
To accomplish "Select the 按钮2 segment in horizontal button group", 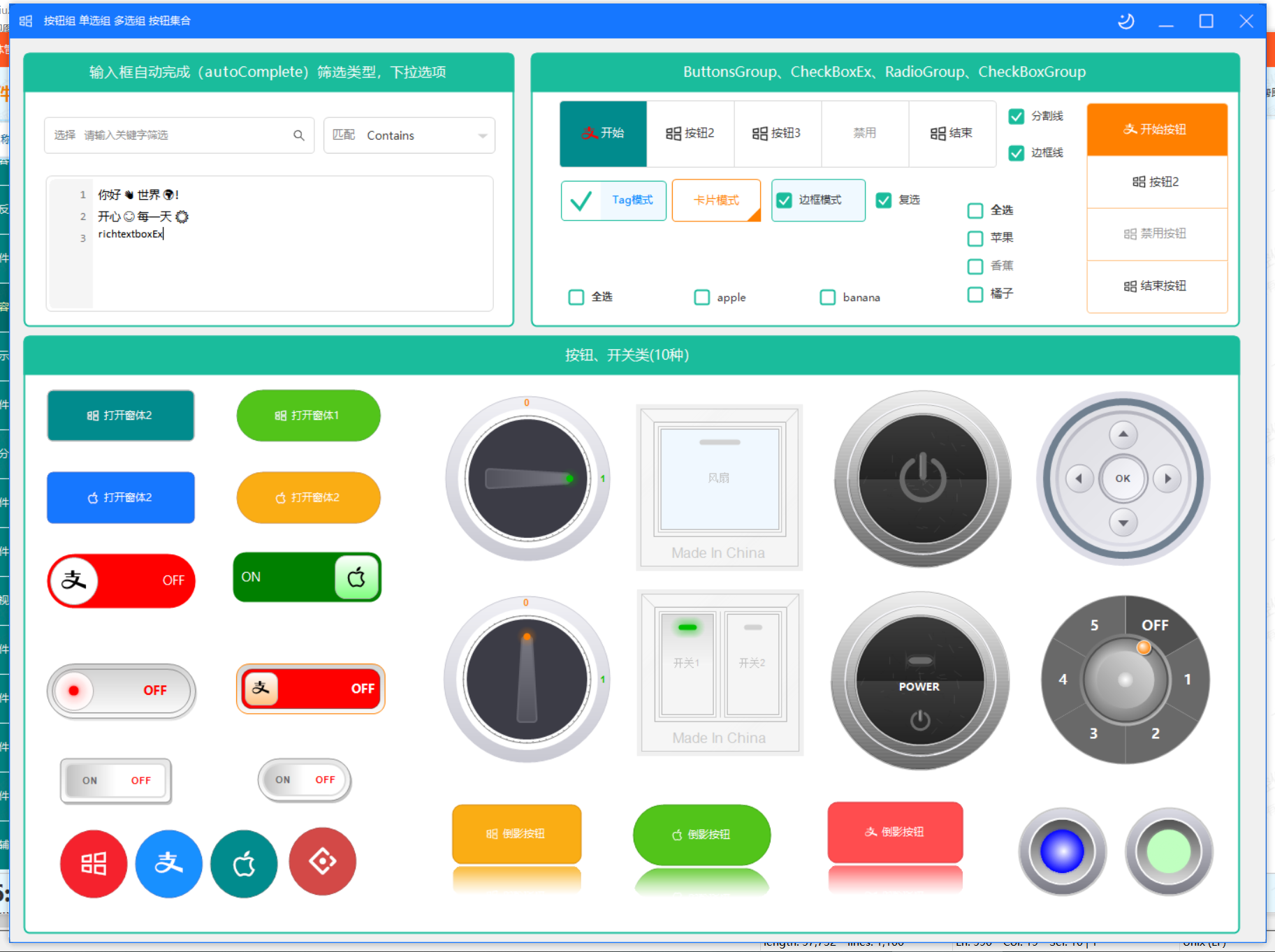I will point(690,133).
